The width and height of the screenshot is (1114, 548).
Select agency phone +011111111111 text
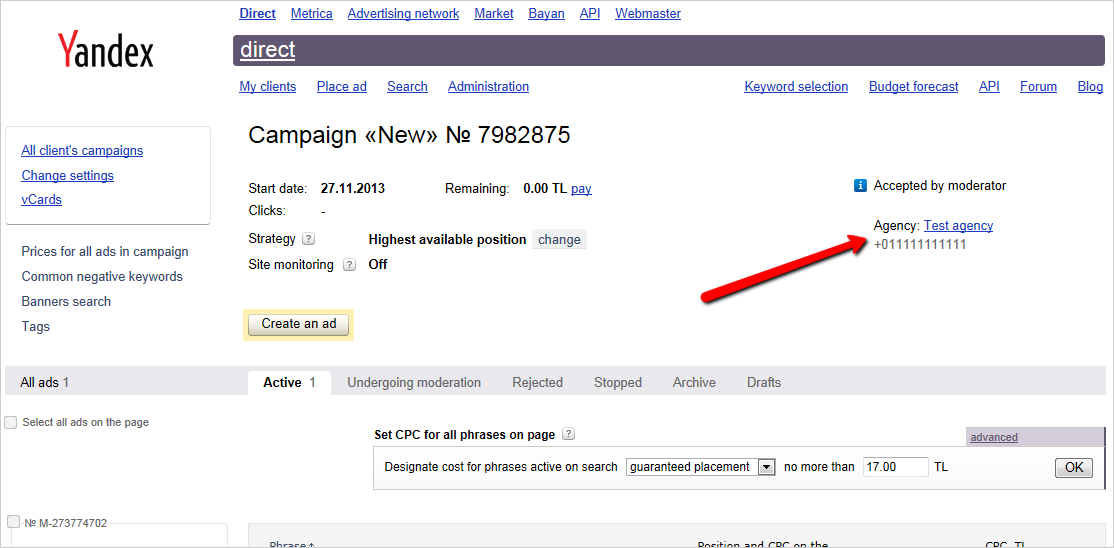pyautogui.click(x=920, y=245)
